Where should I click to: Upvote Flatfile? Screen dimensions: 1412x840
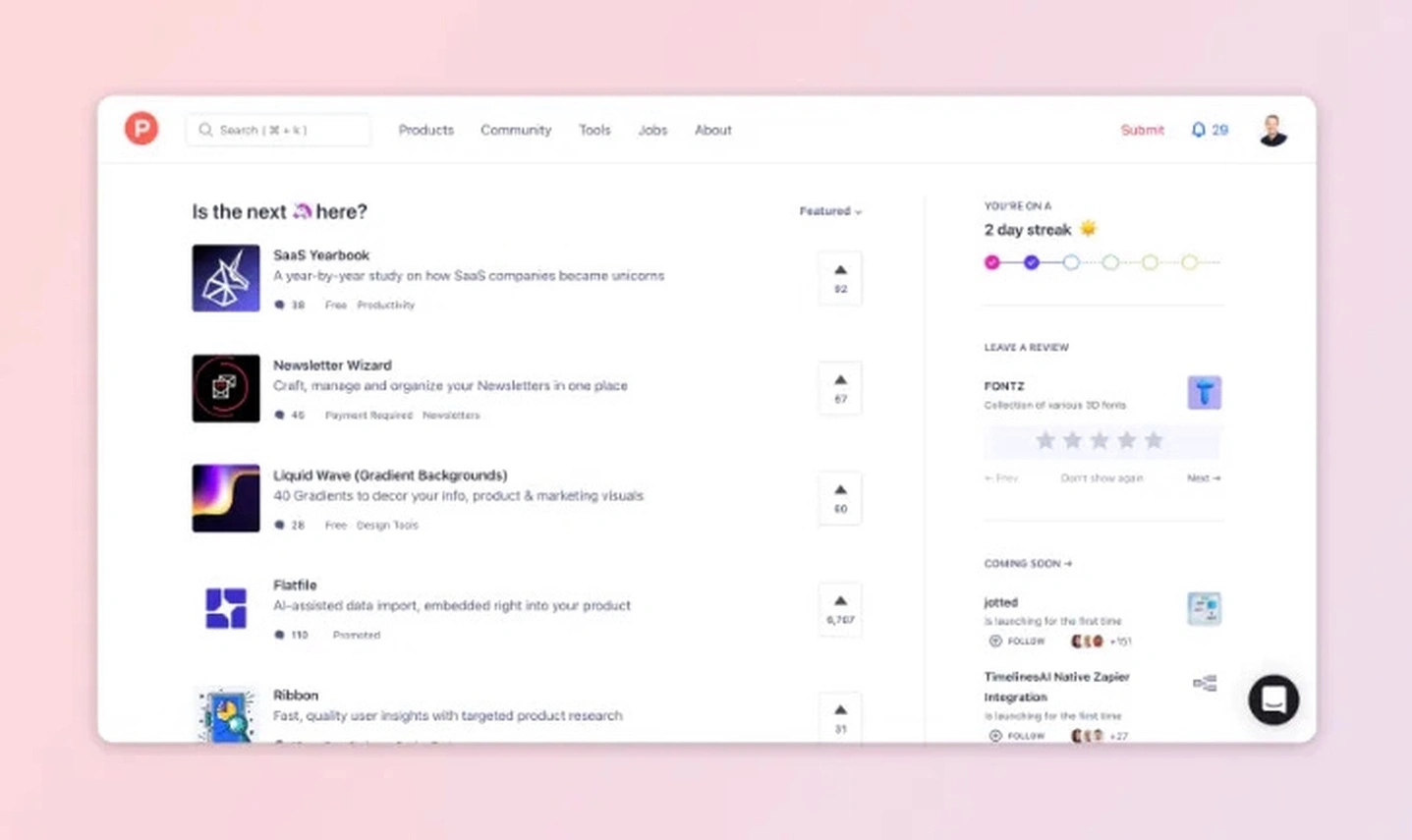tap(840, 609)
